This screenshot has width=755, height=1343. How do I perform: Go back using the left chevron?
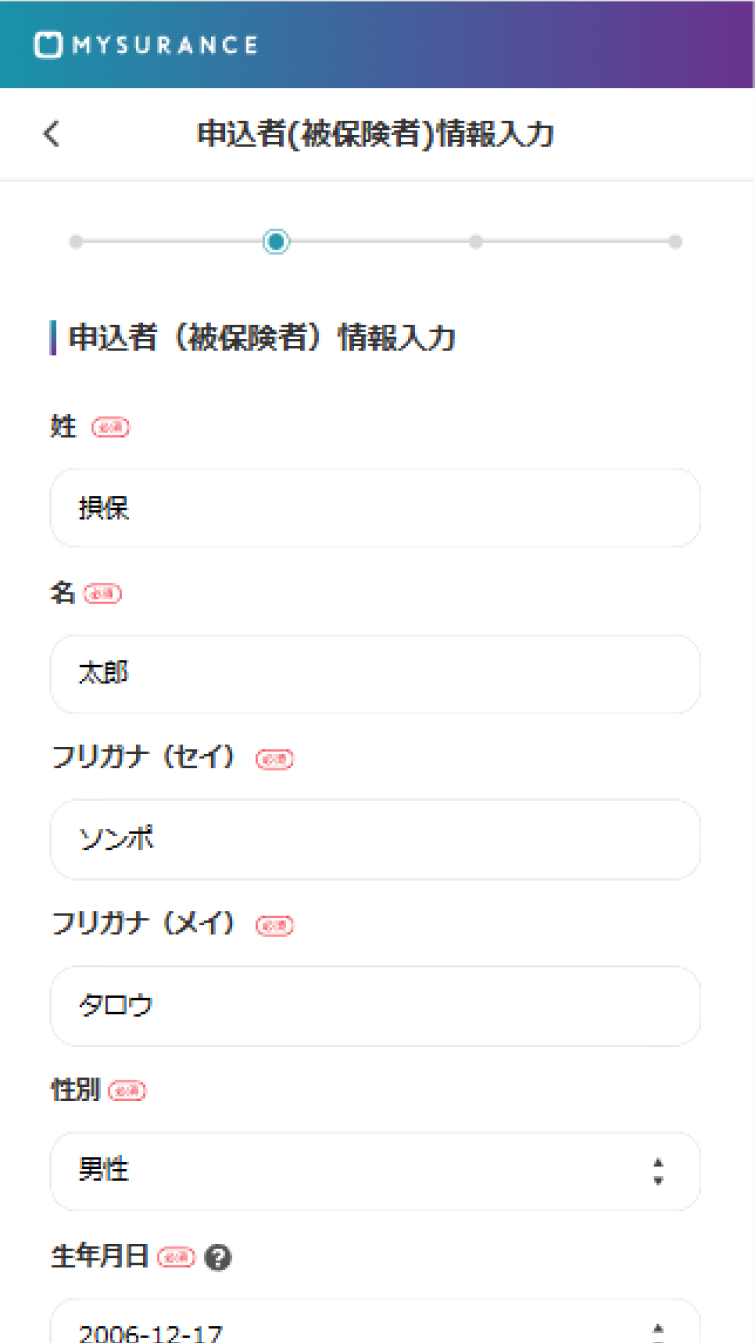[x=51, y=134]
